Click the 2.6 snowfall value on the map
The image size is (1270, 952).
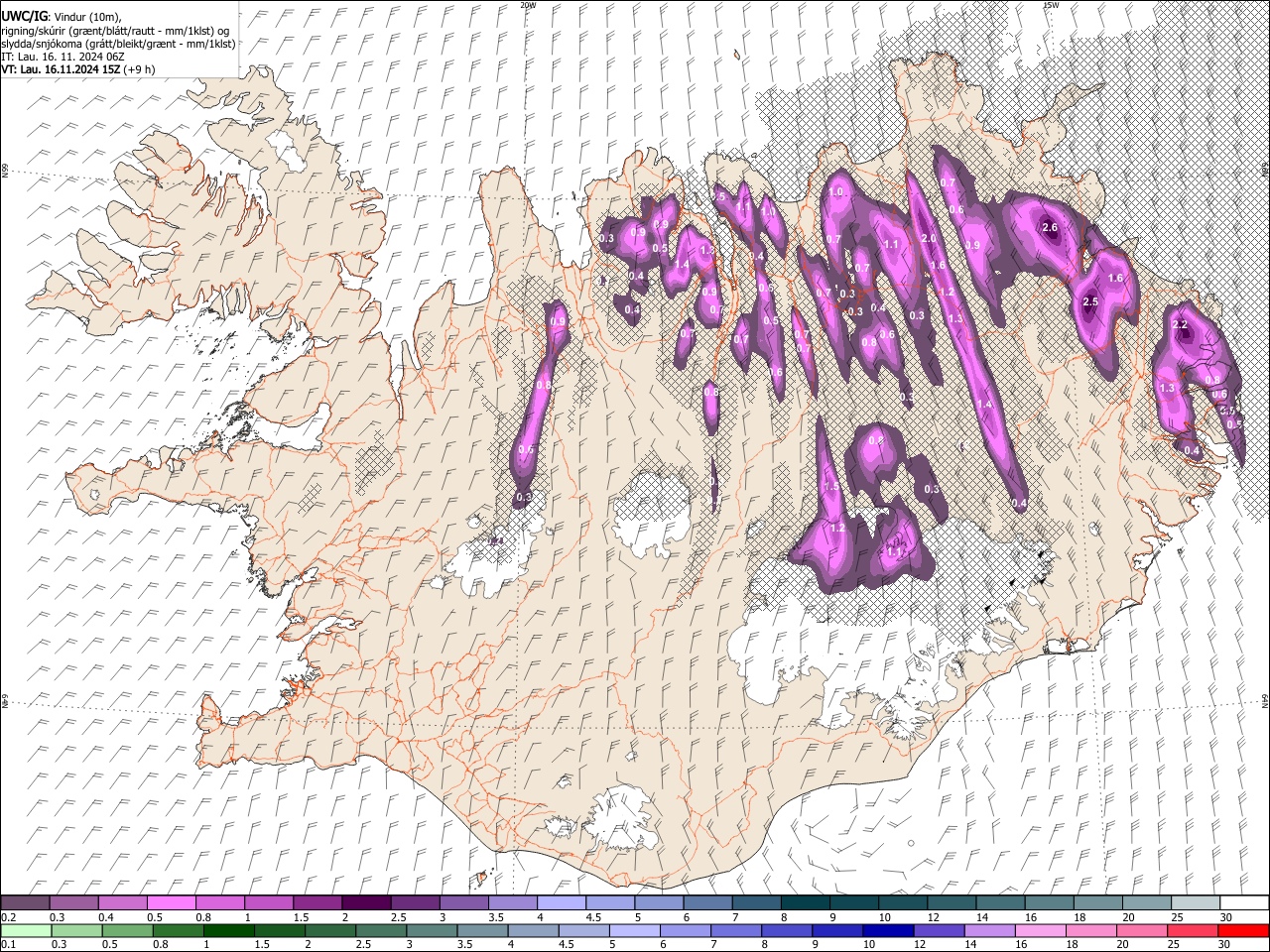coord(1052,228)
